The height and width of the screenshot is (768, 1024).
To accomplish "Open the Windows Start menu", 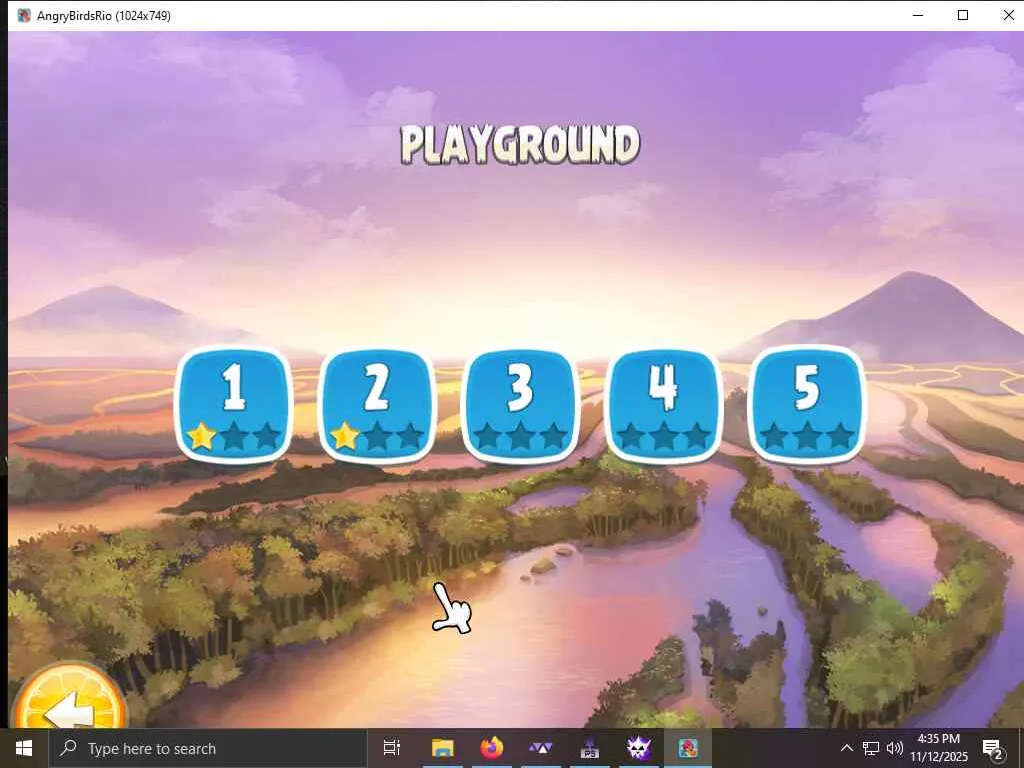I will point(24,748).
